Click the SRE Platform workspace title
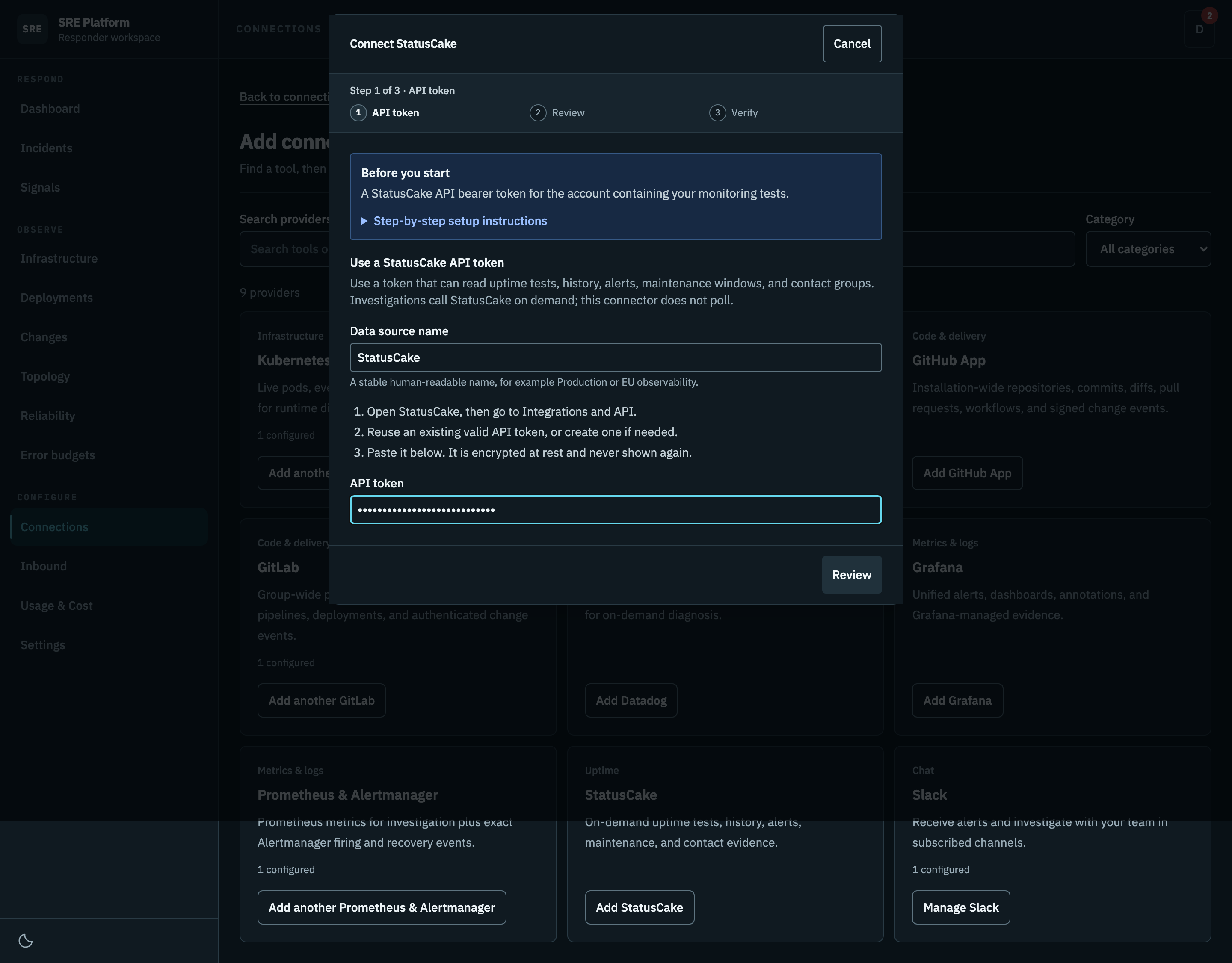 tap(94, 23)
